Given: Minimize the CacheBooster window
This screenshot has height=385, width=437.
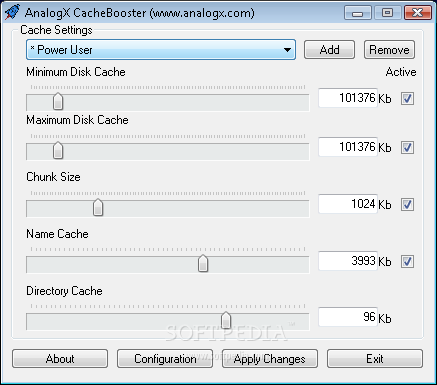Looking at the screenshot, I should coord(358,13).
